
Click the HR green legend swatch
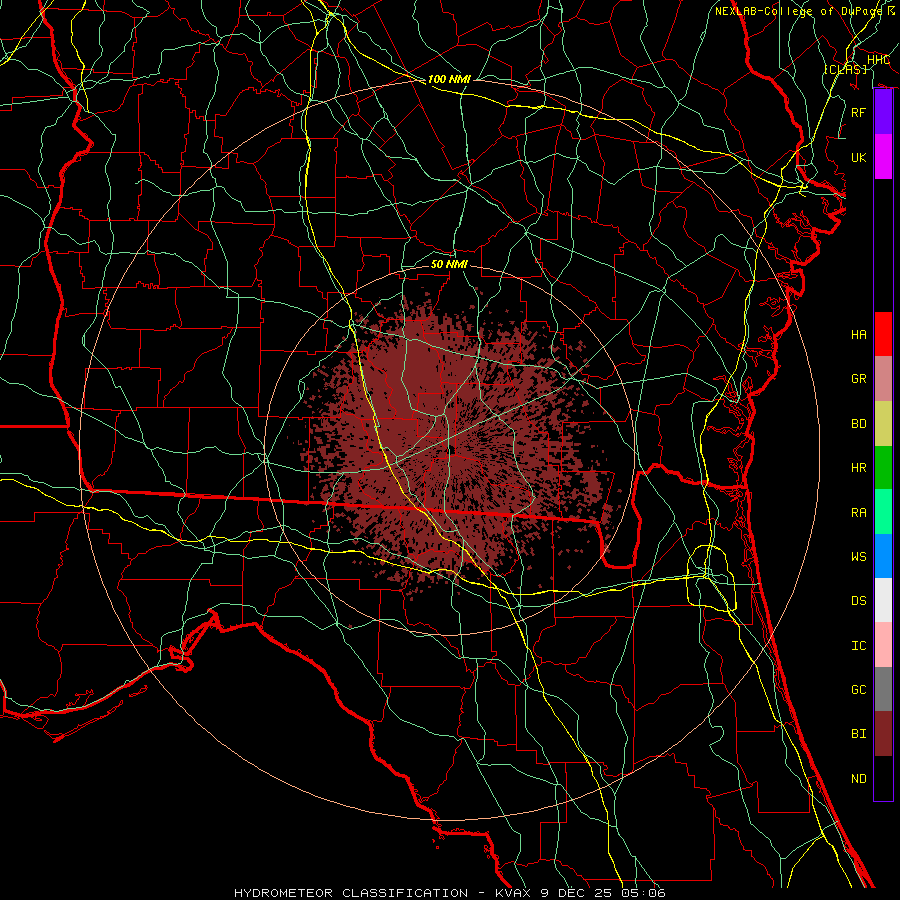pyautogui.click(x=883, y=467)
